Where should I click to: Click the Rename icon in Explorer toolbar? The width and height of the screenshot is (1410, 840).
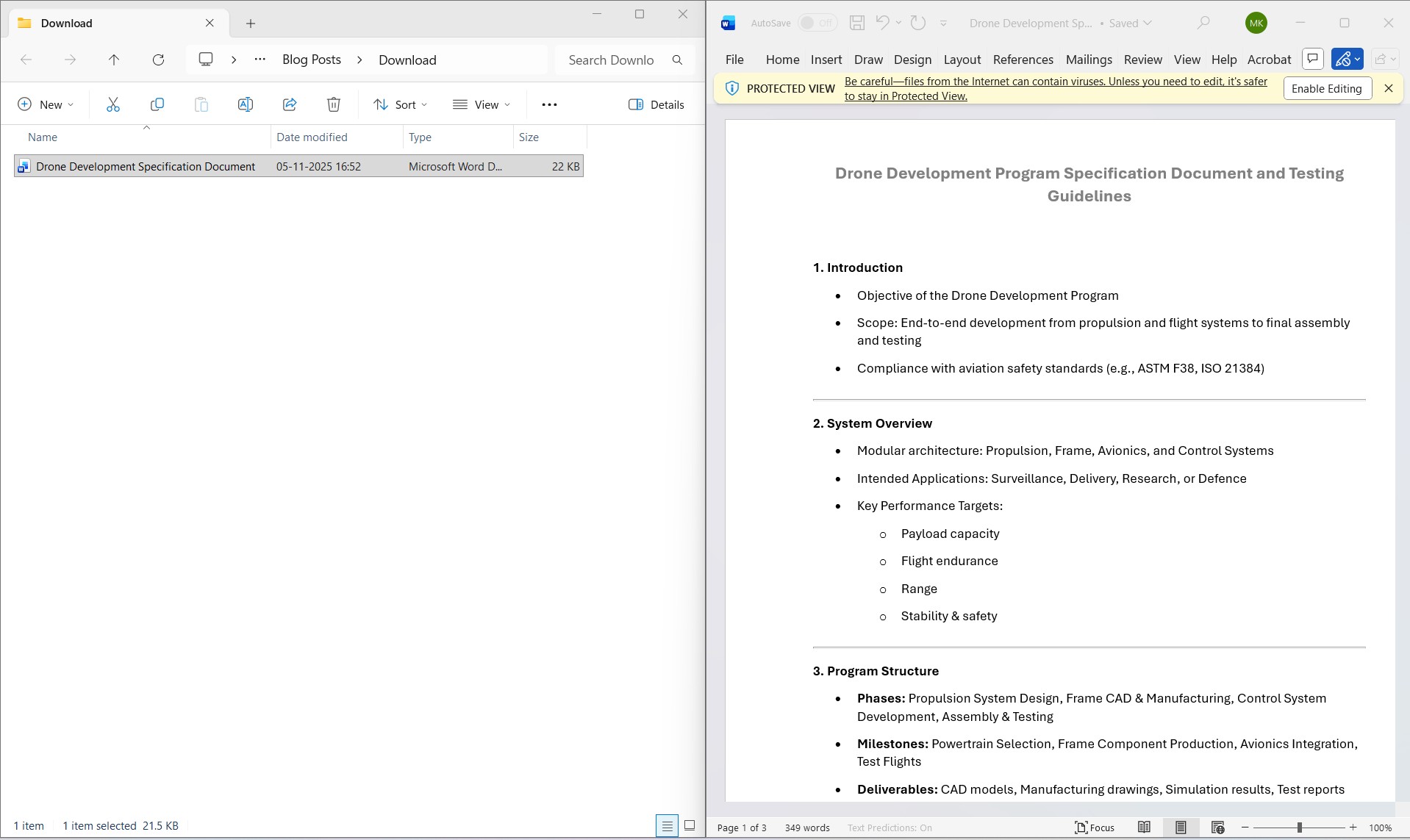245,104
